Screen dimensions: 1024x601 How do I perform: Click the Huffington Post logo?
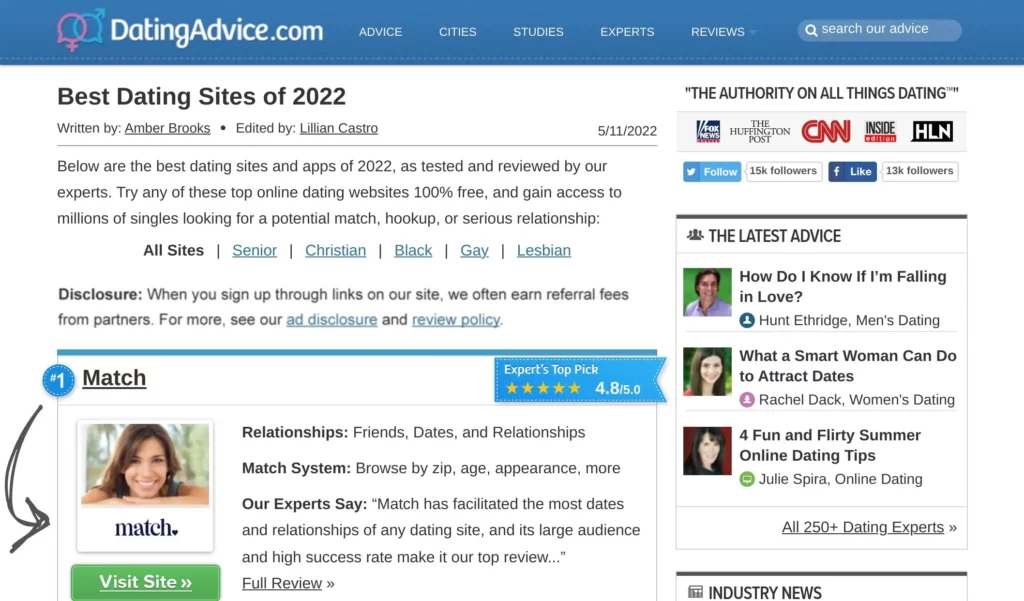pos(760,131)
